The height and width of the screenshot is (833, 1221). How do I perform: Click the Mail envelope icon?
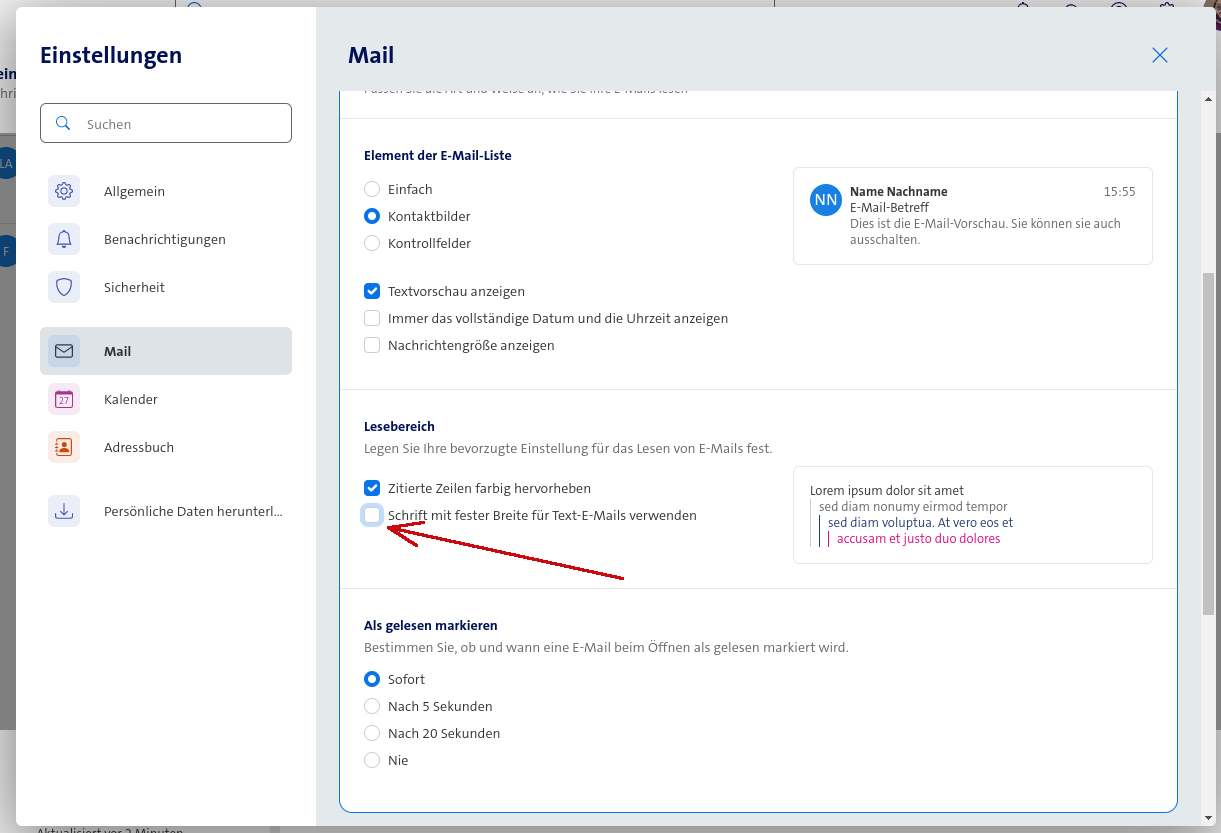(x=64, y=351)
